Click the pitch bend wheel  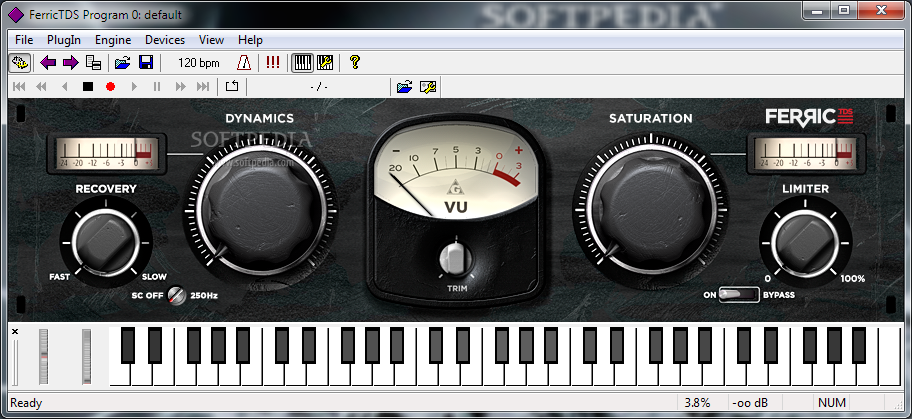[x=44, y=356]
